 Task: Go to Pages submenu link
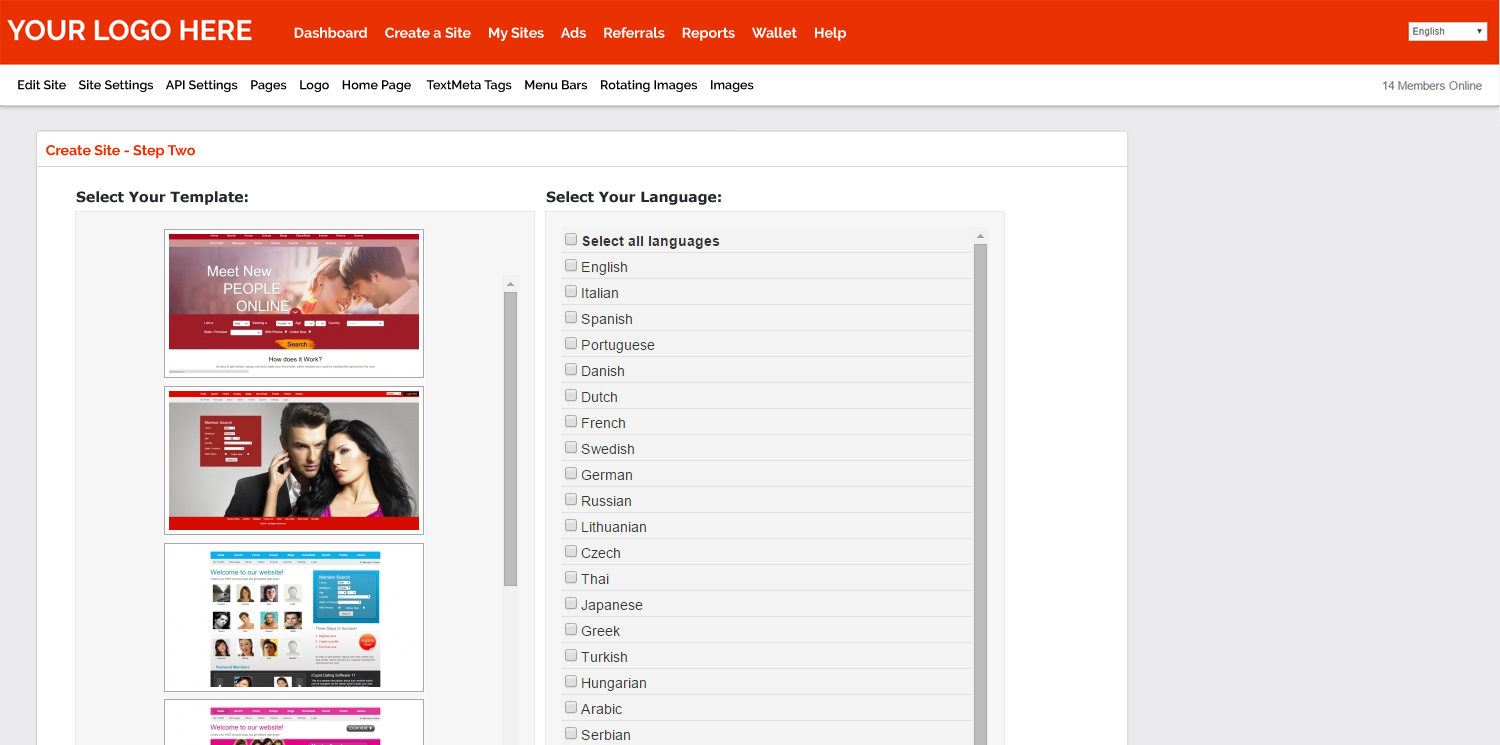268,85
